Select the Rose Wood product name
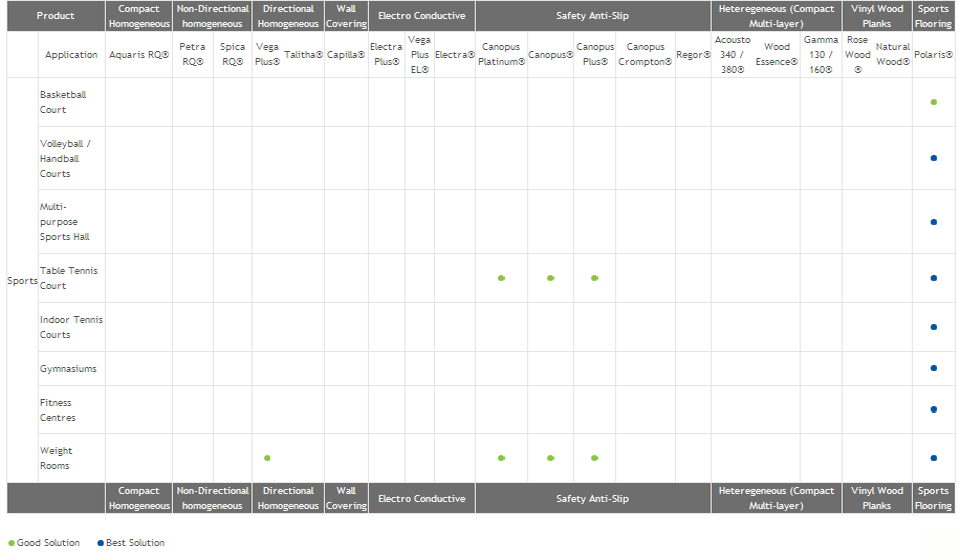960x560 pixels. [858, 54]
